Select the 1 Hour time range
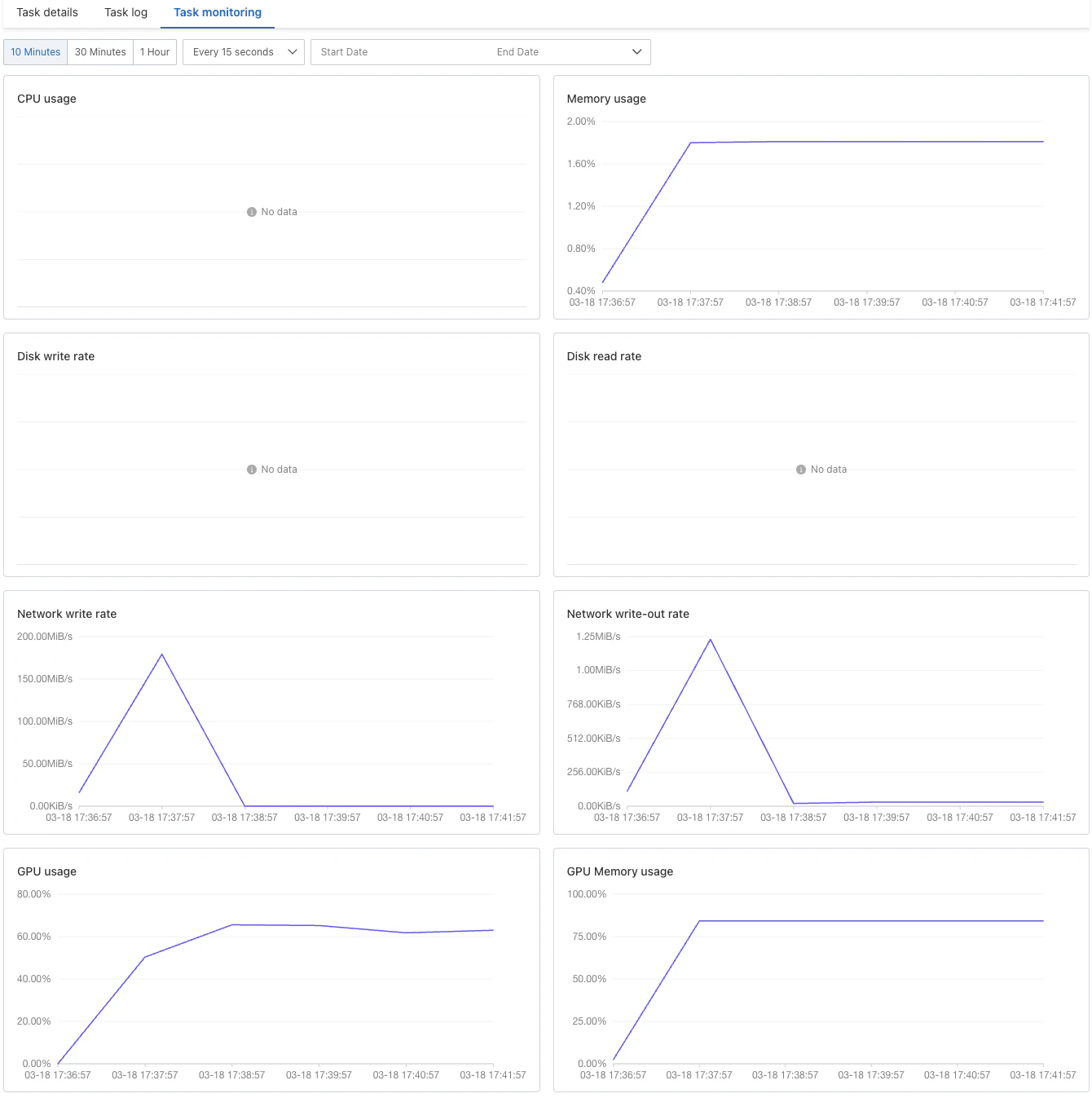The width and height of the screenshot is (1092, 1098). tap(155, 52)
